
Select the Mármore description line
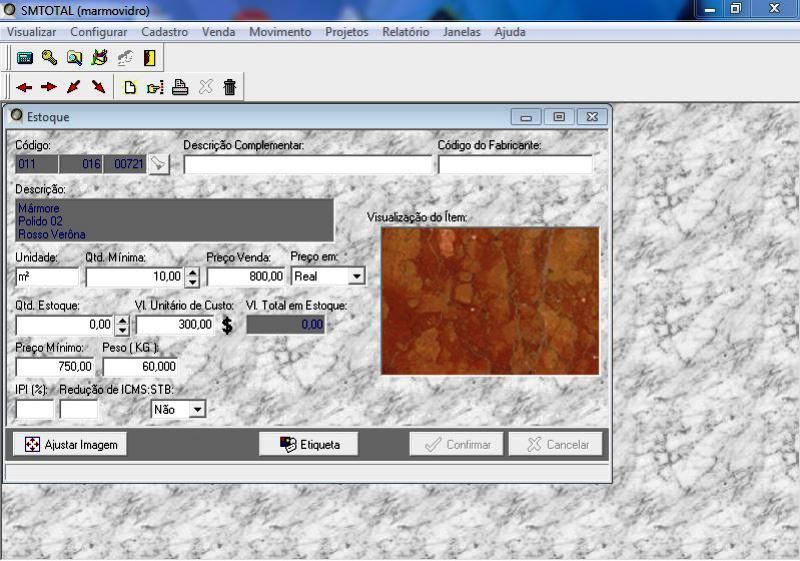(x=39, y=208)
